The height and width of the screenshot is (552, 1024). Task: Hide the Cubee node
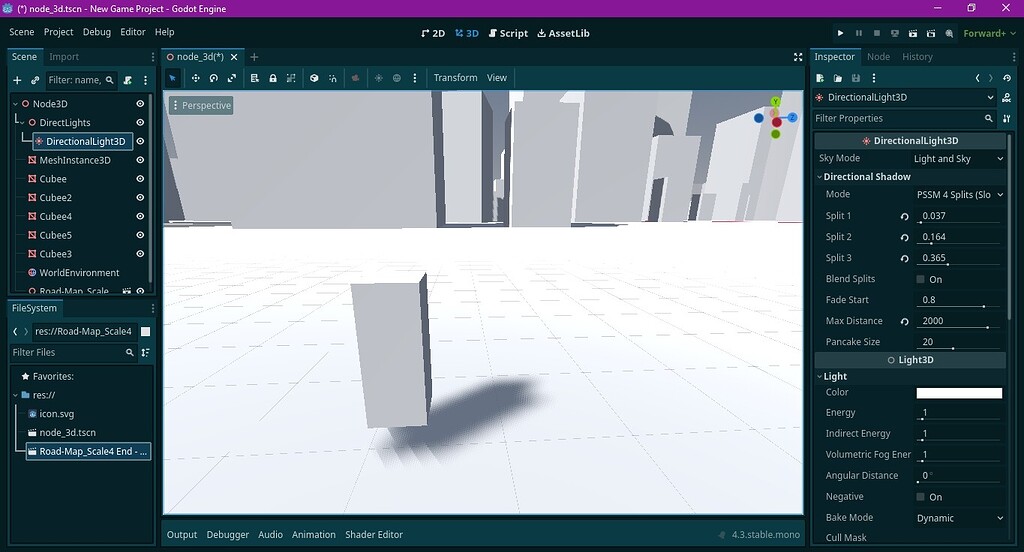coord(140,178)
